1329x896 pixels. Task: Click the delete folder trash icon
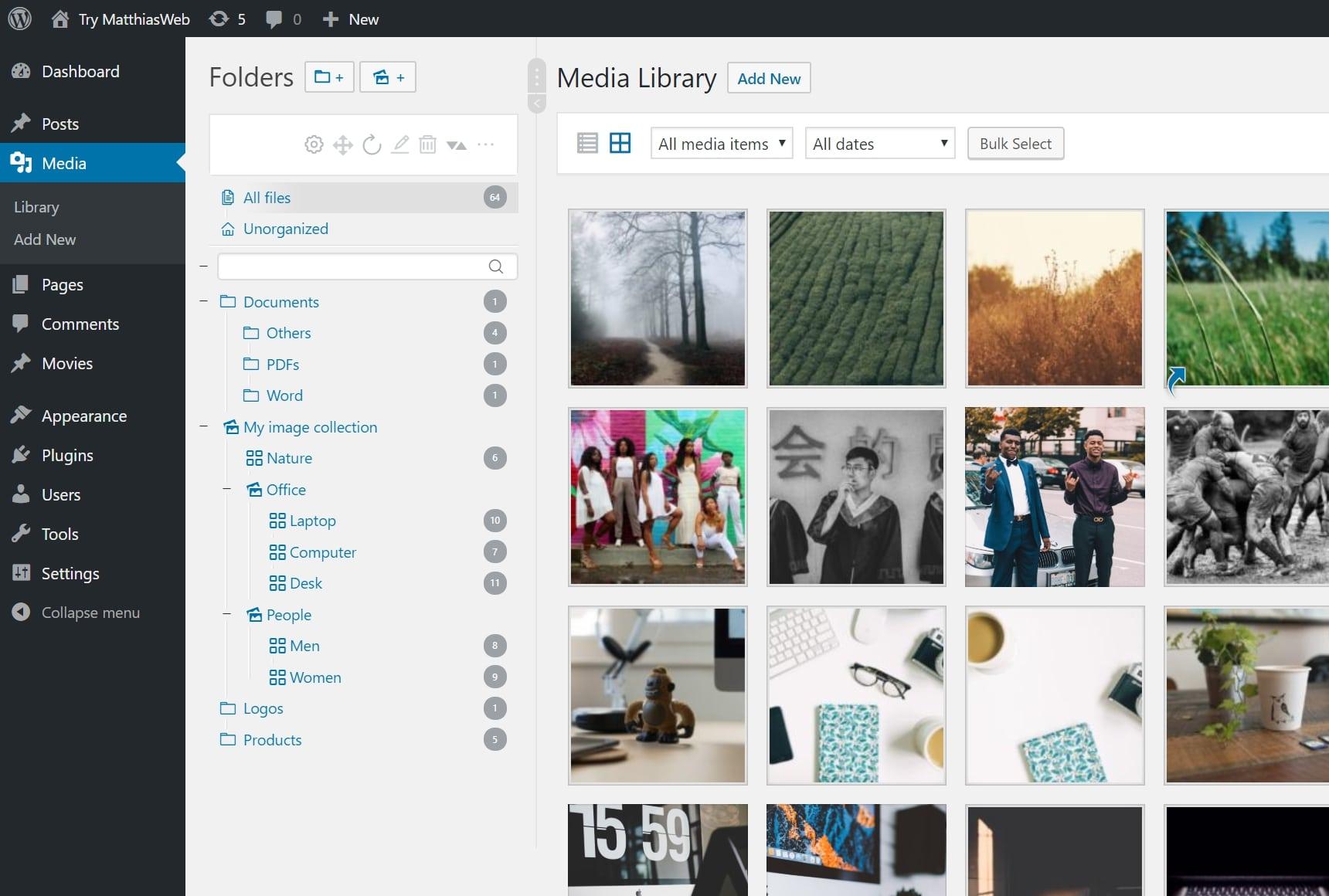428,144
